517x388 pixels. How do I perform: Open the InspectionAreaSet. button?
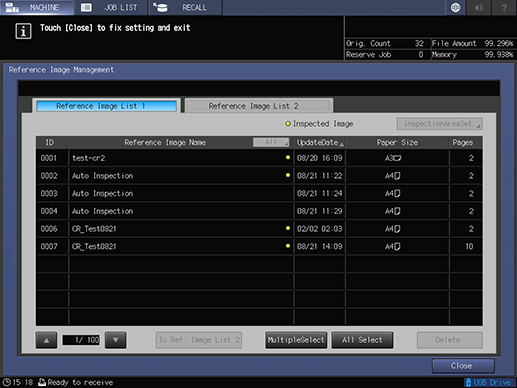point(439,124)
